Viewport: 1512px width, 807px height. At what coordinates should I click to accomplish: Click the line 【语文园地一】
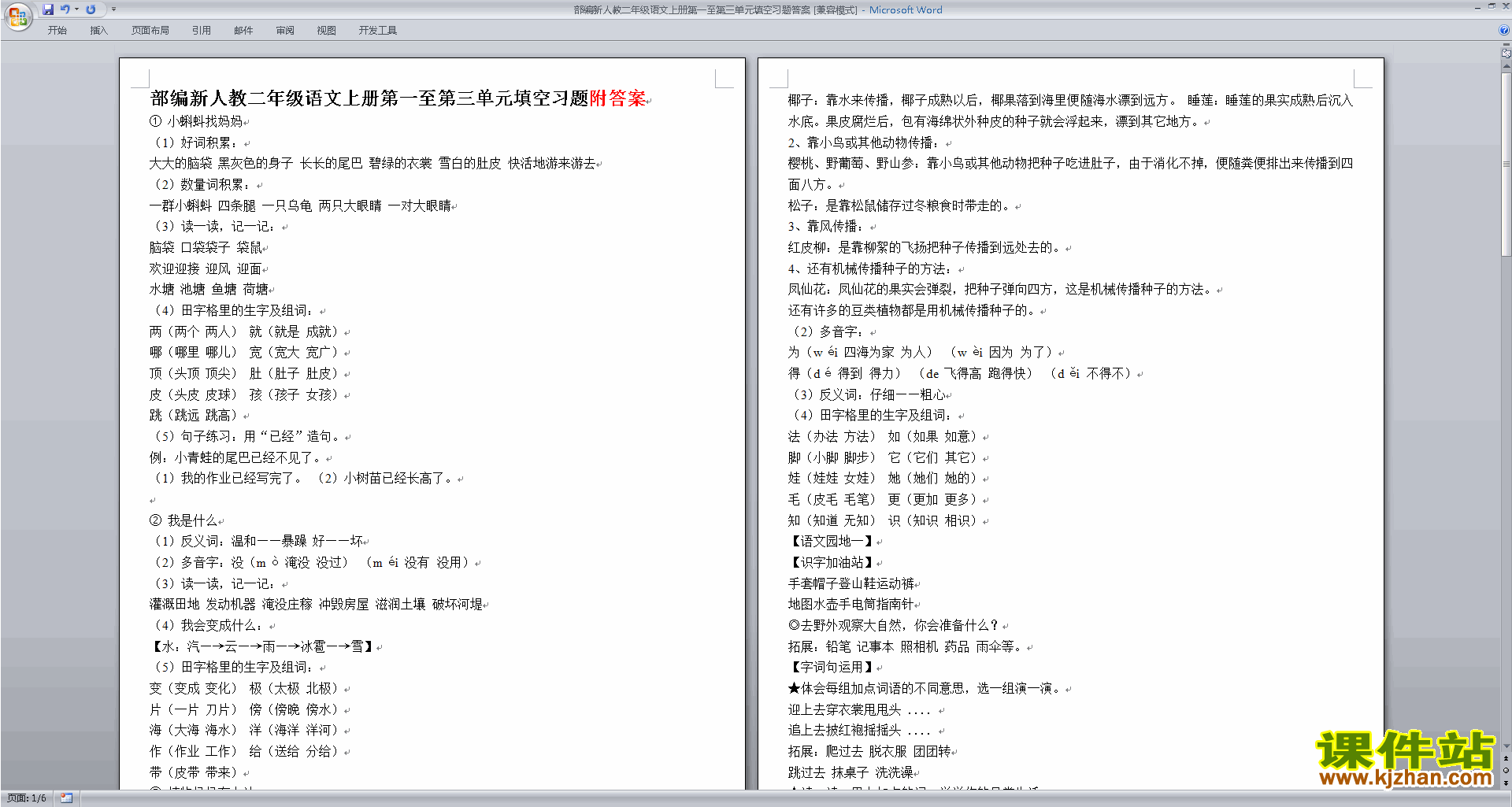[831, 542]
